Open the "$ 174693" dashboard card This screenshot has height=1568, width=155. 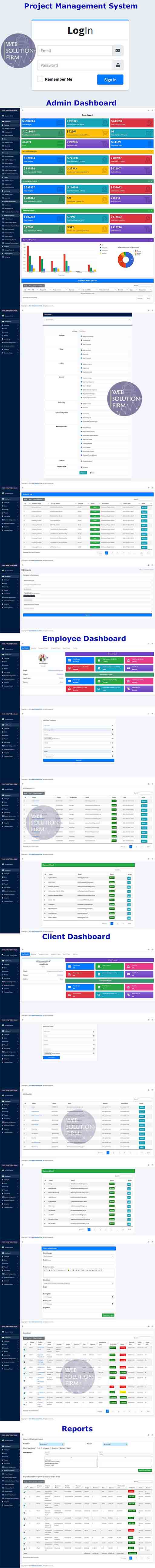tap(131, 218)
